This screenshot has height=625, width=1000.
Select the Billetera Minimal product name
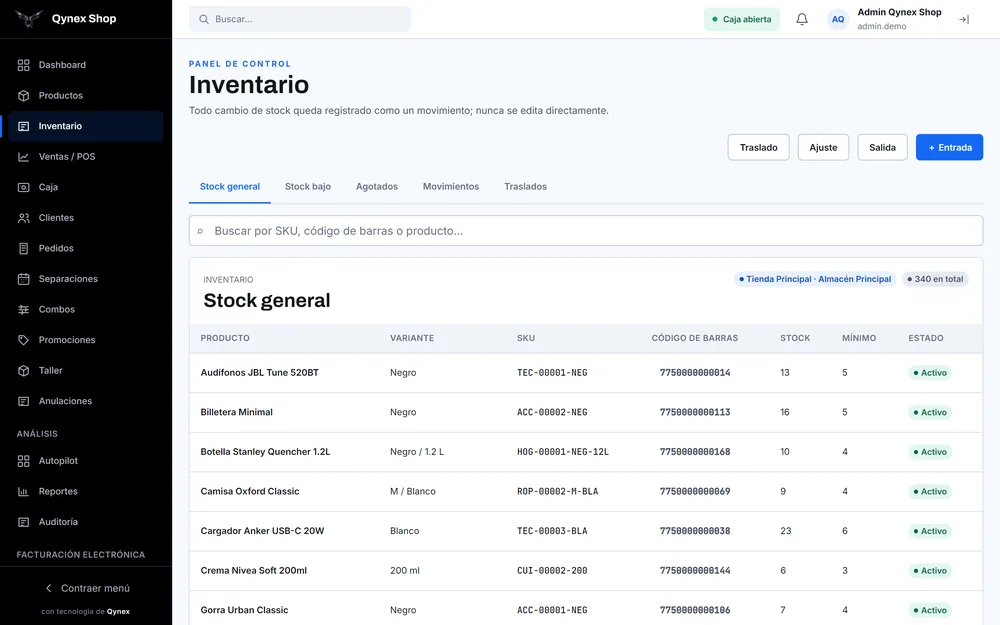click(x=237, y=413)
